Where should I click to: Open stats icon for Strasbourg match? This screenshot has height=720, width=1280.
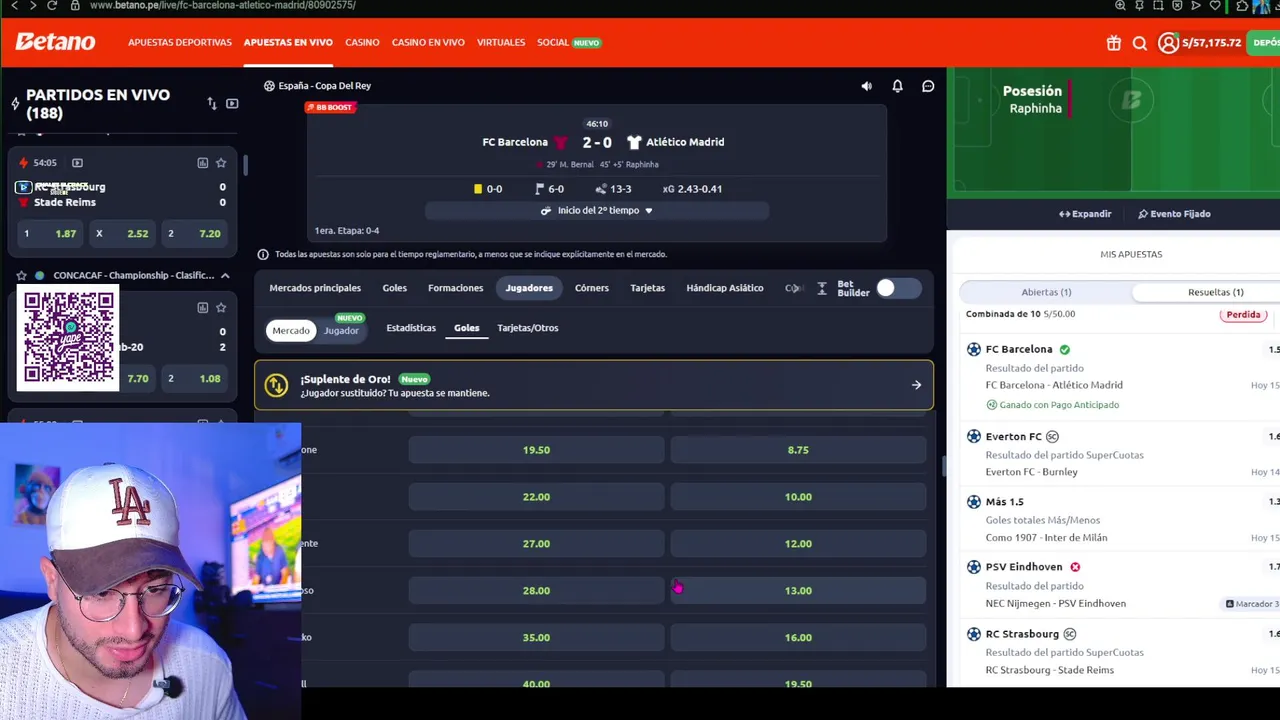click(x=203, y=163)
